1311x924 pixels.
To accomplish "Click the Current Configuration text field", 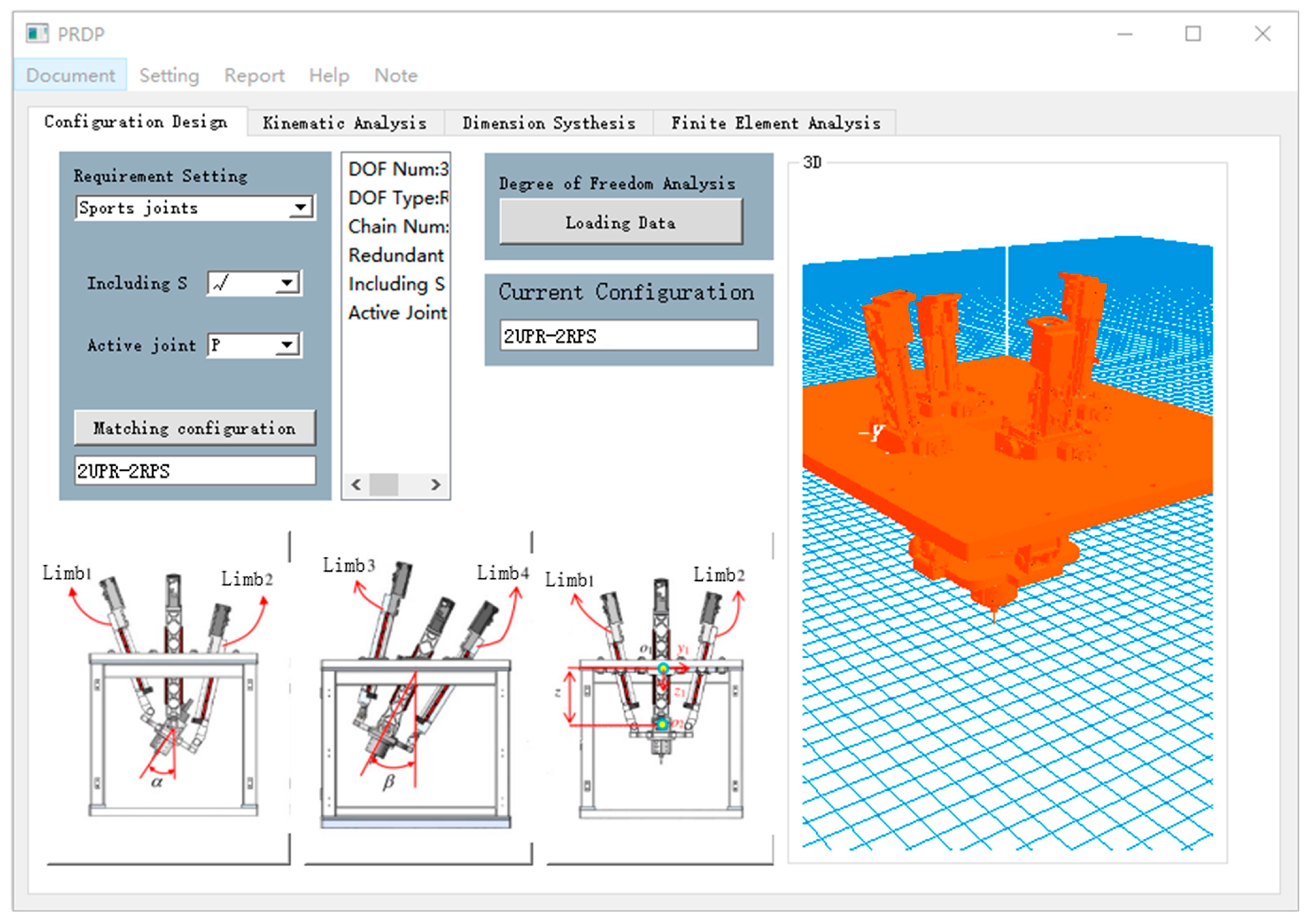I will tap(629, 336).
